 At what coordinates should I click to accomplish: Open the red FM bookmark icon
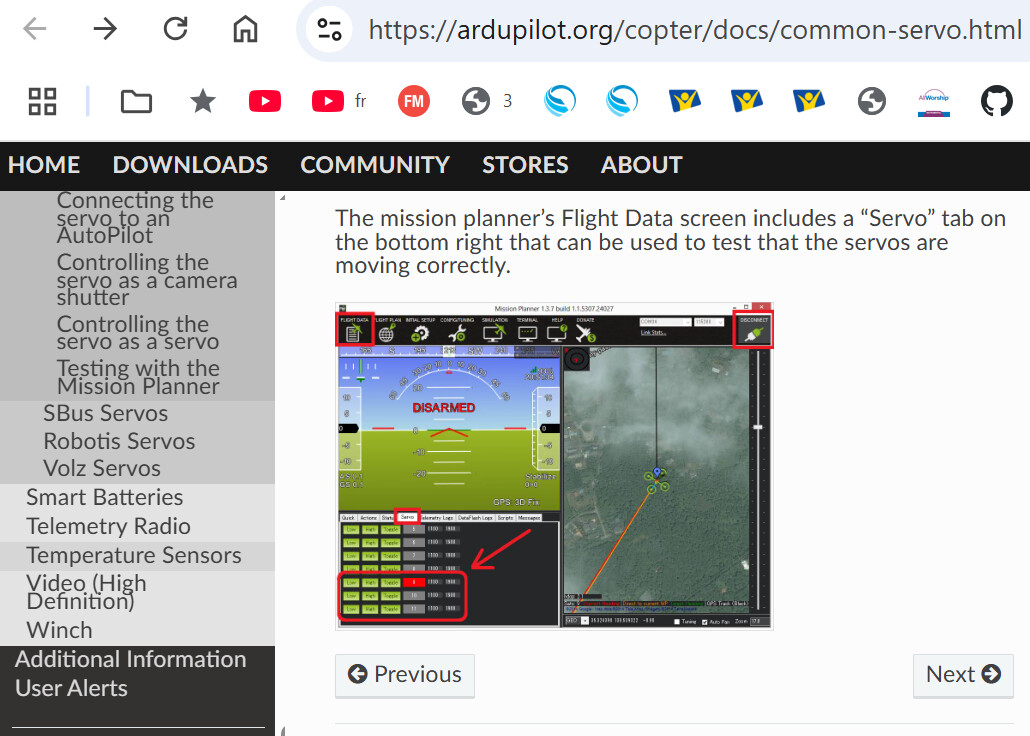414,101
